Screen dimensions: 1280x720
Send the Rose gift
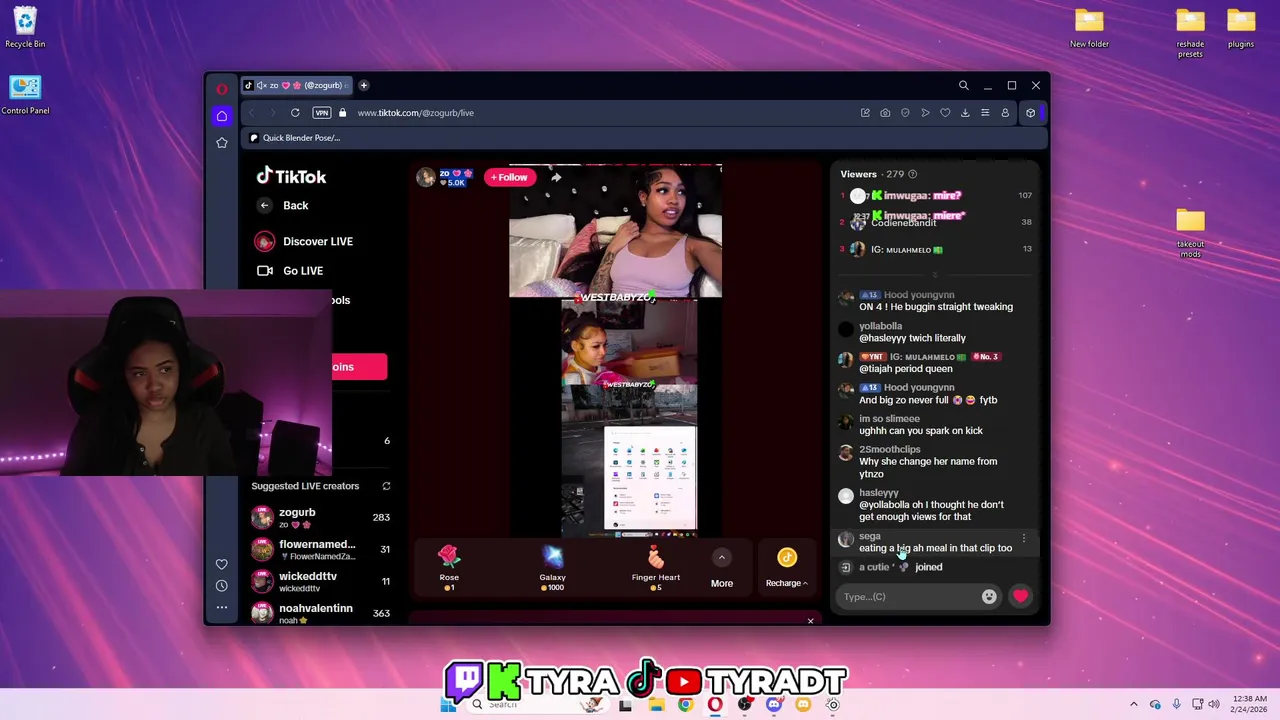point(449,568)
